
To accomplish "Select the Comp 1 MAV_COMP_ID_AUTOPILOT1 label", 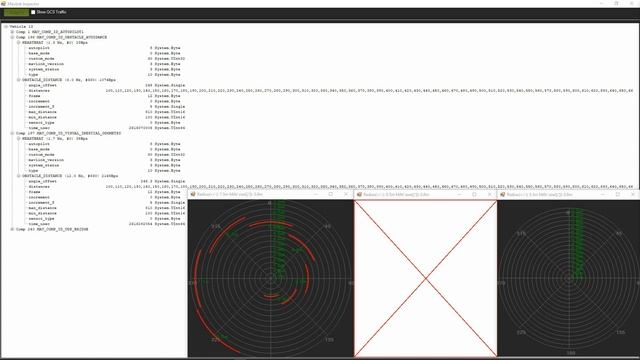I will (50, 32).
